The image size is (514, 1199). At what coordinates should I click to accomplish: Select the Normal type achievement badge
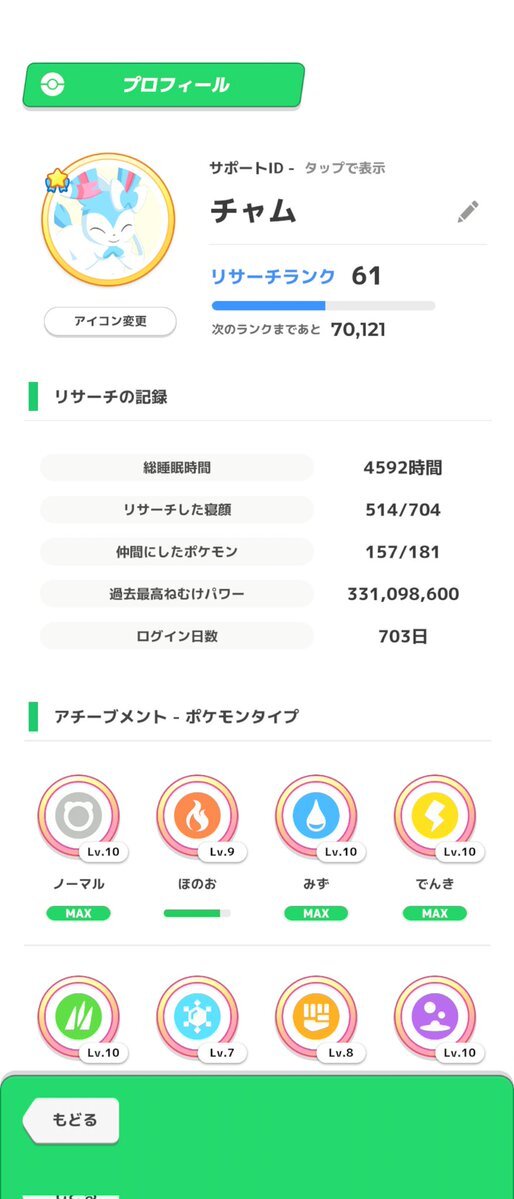pos(79,816)
